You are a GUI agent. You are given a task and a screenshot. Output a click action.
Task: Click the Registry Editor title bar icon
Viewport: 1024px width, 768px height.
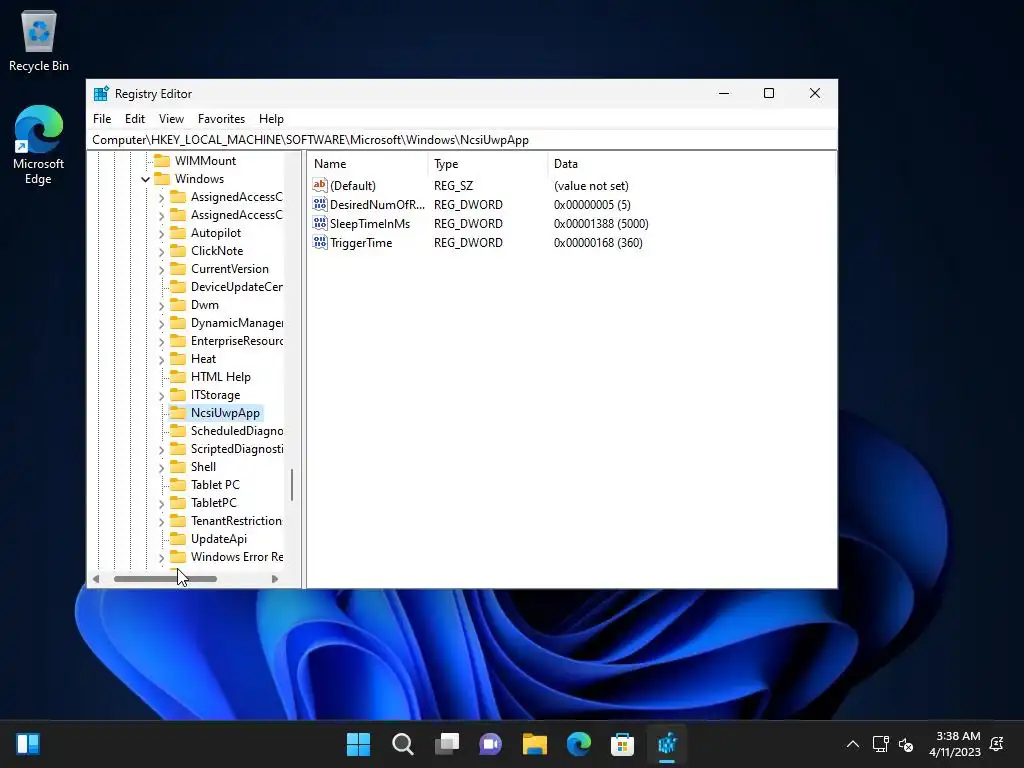tap(101, 93)
